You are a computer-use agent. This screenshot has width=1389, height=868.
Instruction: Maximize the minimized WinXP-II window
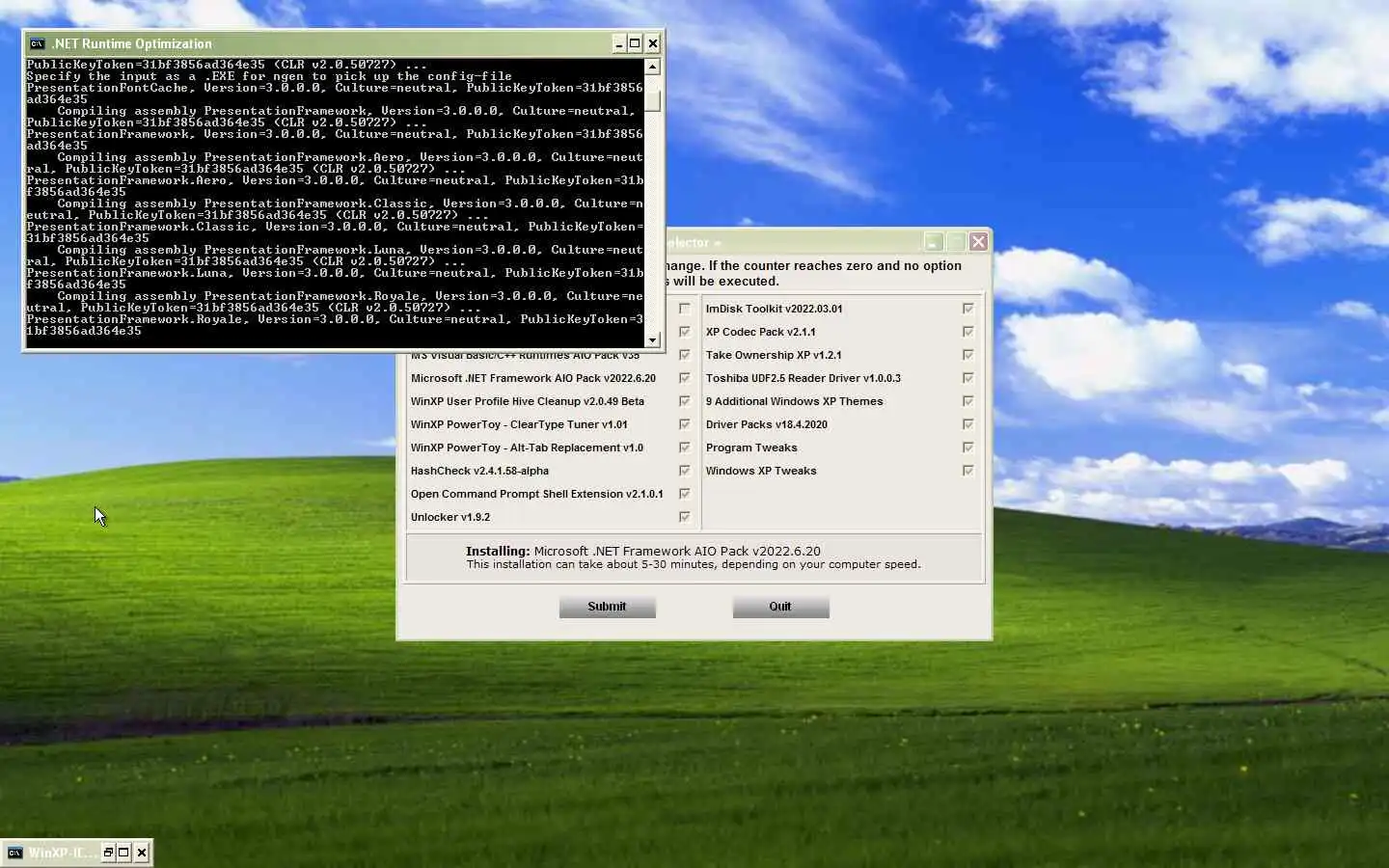pos(123,853)
